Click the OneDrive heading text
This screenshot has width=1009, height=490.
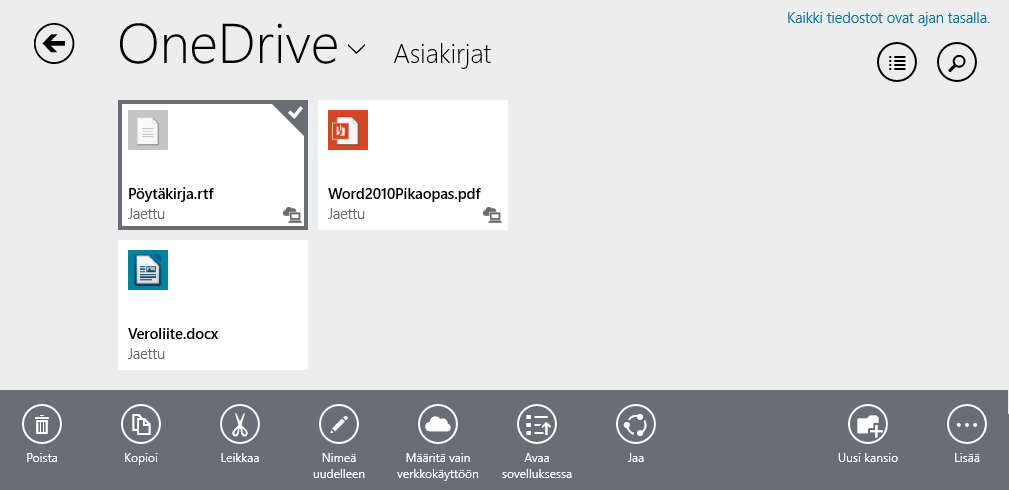coord(228,45)
